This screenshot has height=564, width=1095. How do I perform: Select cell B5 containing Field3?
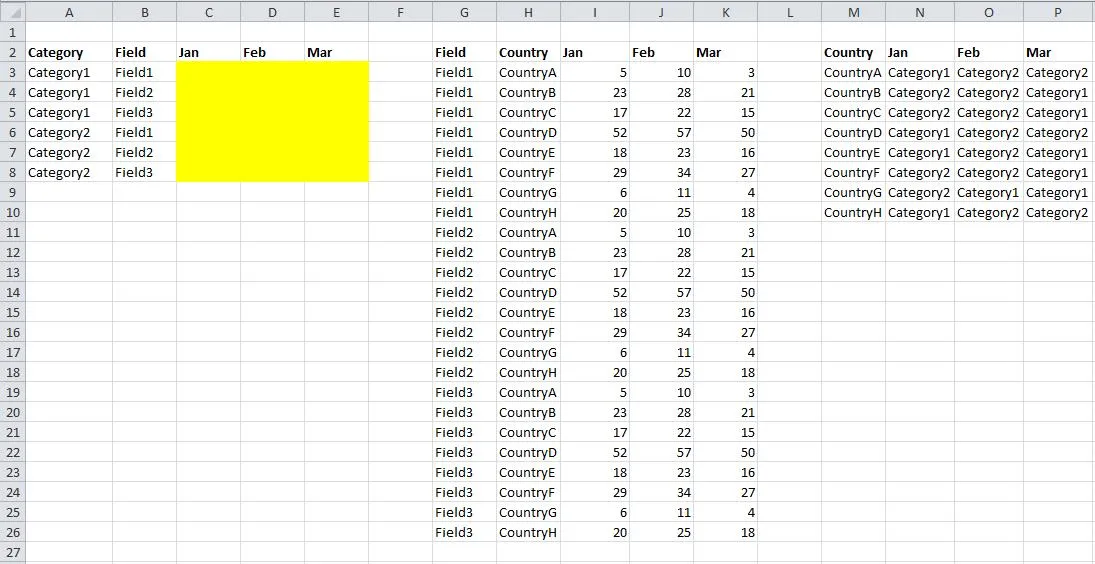pyautogui.click(x=144, y=112)
